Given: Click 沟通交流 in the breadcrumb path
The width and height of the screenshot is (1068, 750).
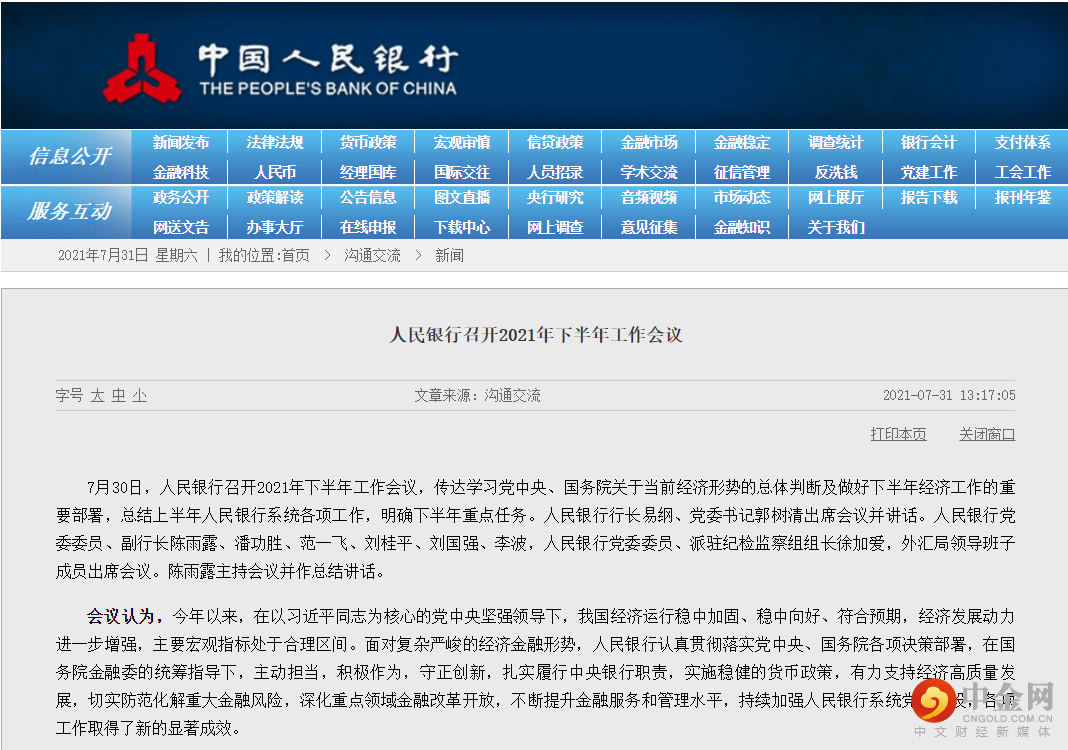Looking at the screenshot, I should point(372,256).
